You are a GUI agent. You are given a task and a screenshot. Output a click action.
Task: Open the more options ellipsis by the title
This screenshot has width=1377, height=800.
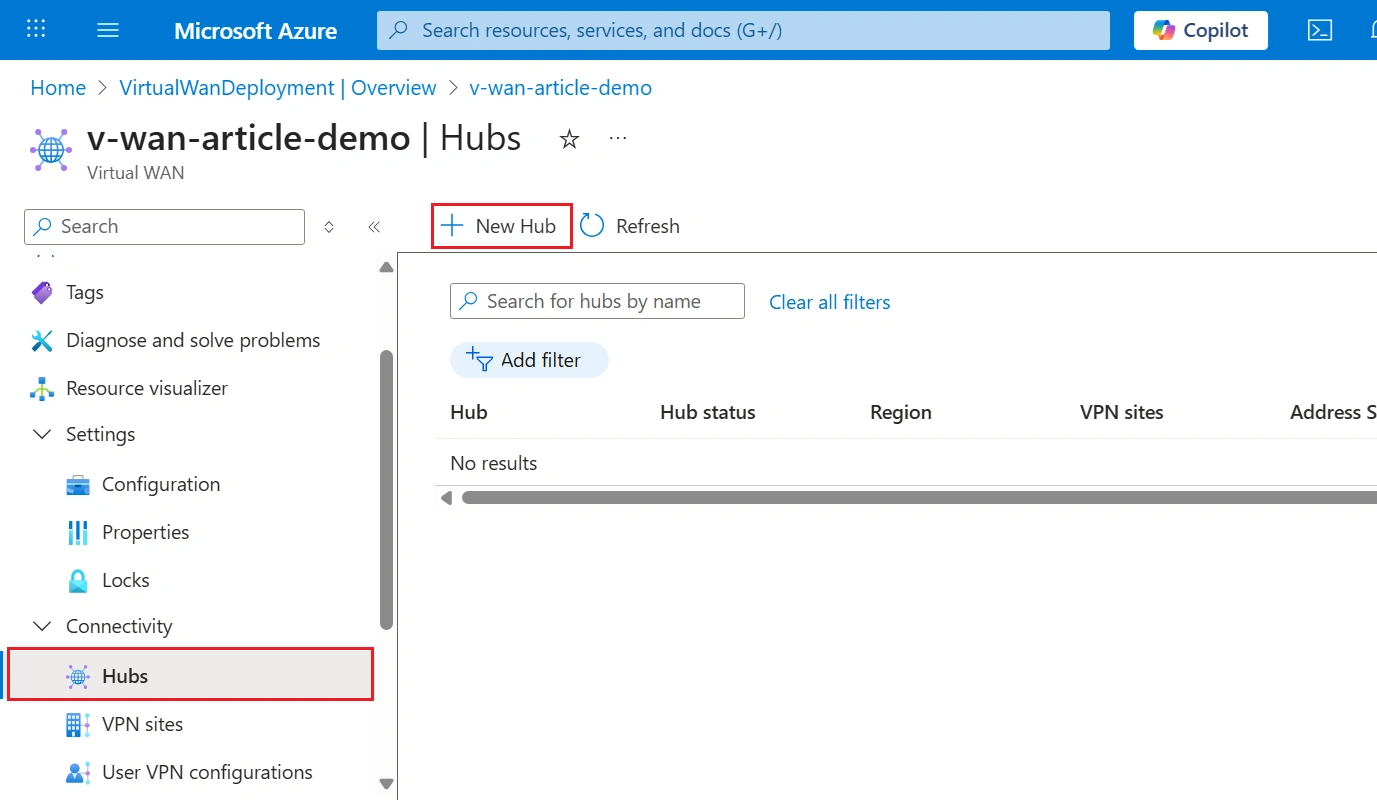click(618, 138)
